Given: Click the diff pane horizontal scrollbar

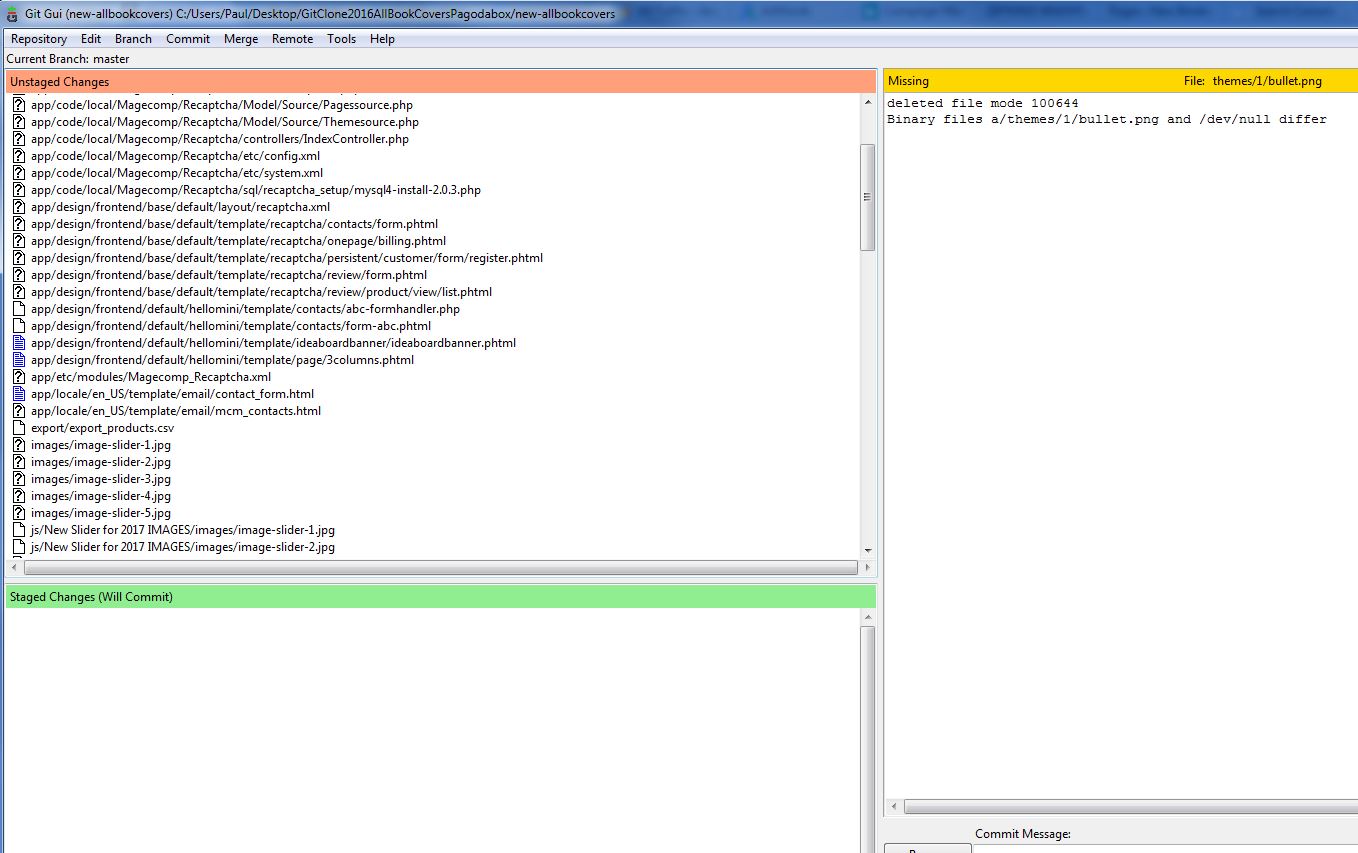Looking at the screenshot, I should (x=1130, y=807).
